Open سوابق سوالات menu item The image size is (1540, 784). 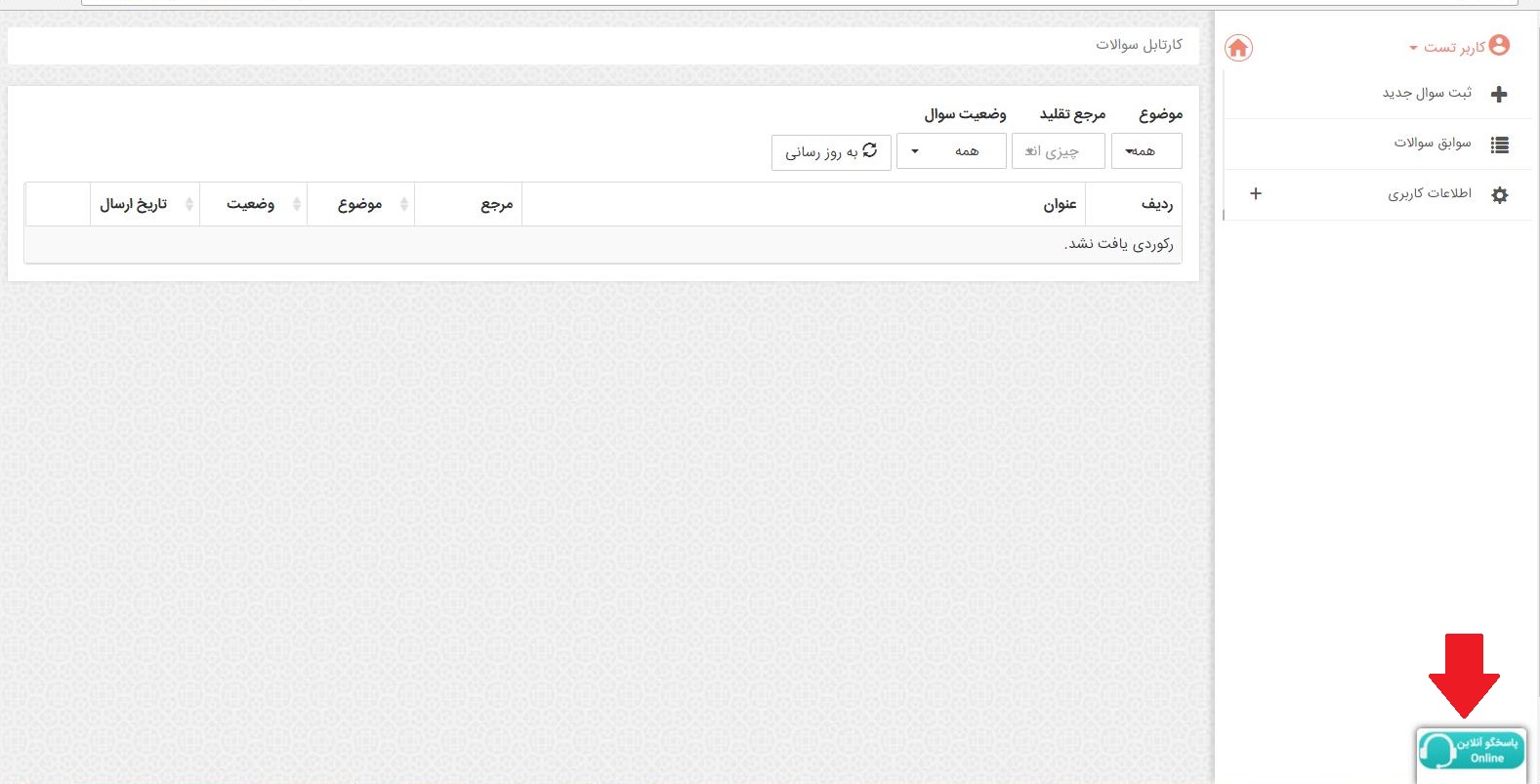1432,143
